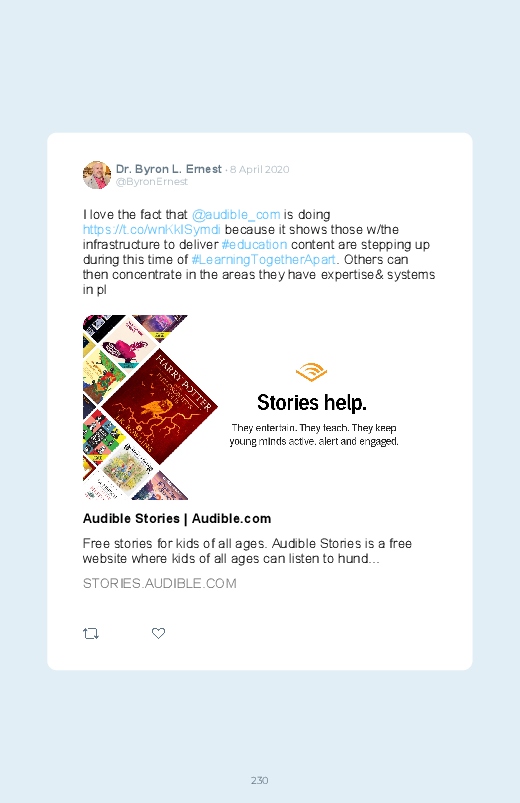Click the Dr. Byron L. Ernest name
520x803 pixels.
(x=169, y=169)
